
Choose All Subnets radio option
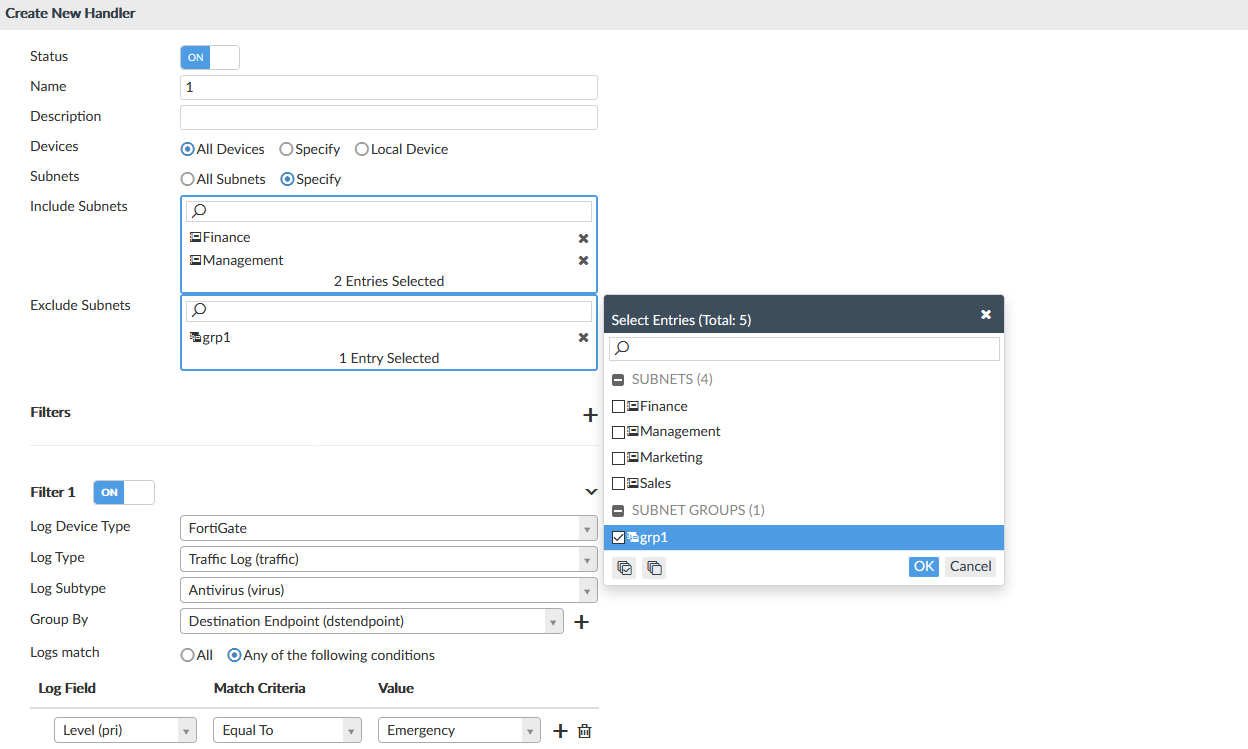click(187, 180)
